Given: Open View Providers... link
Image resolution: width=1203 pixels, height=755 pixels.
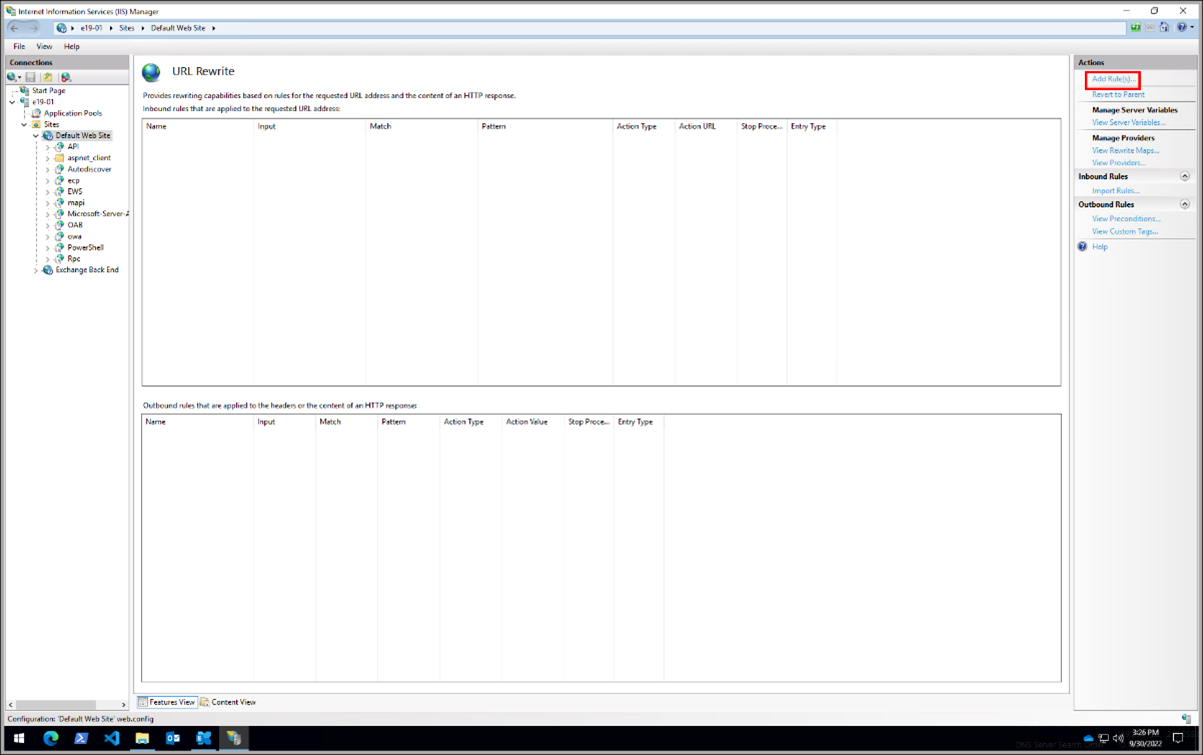Looking at the screenshot, I should 1118,162.
